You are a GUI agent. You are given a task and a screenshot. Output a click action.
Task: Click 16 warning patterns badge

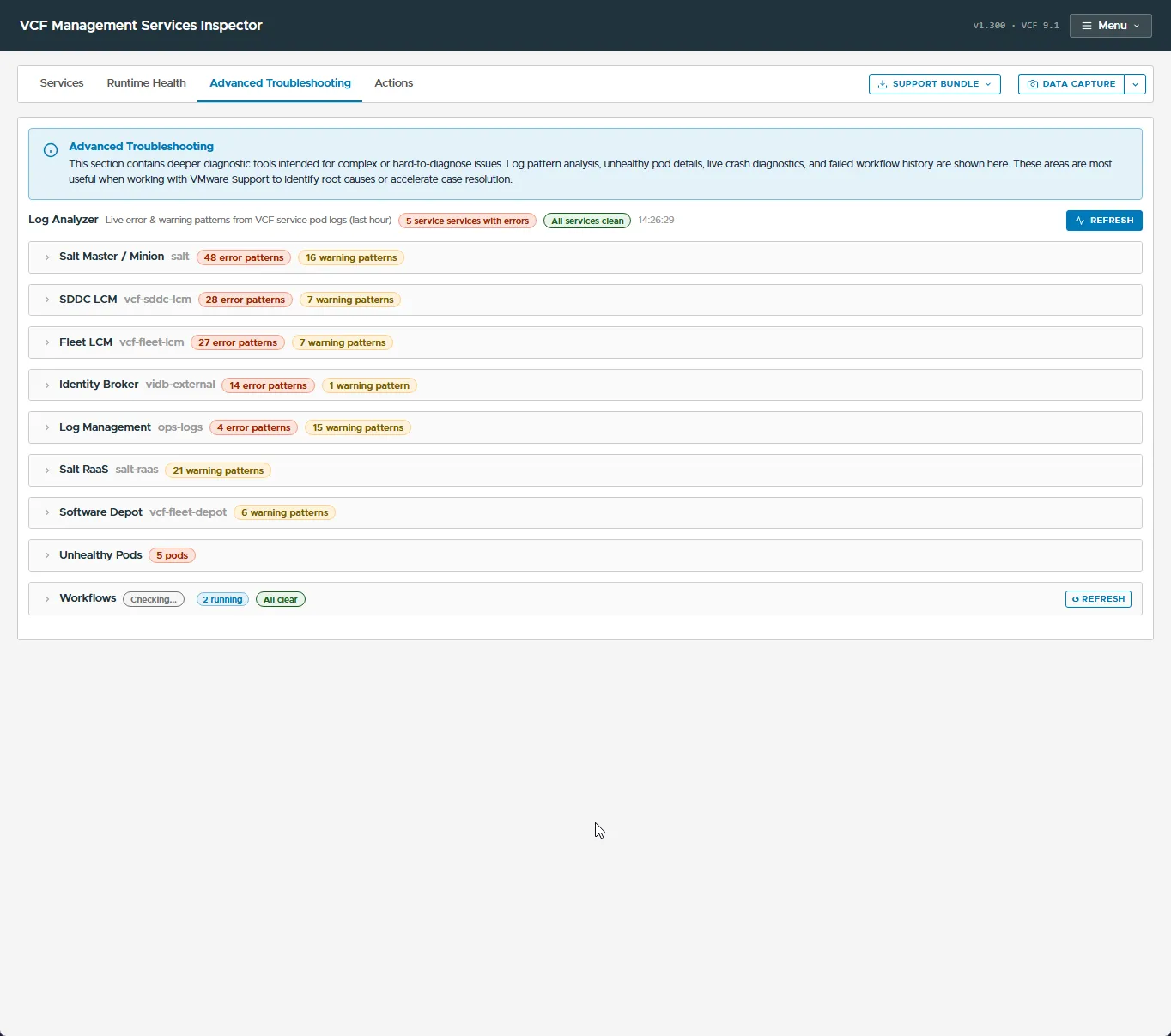pos(351,257)
